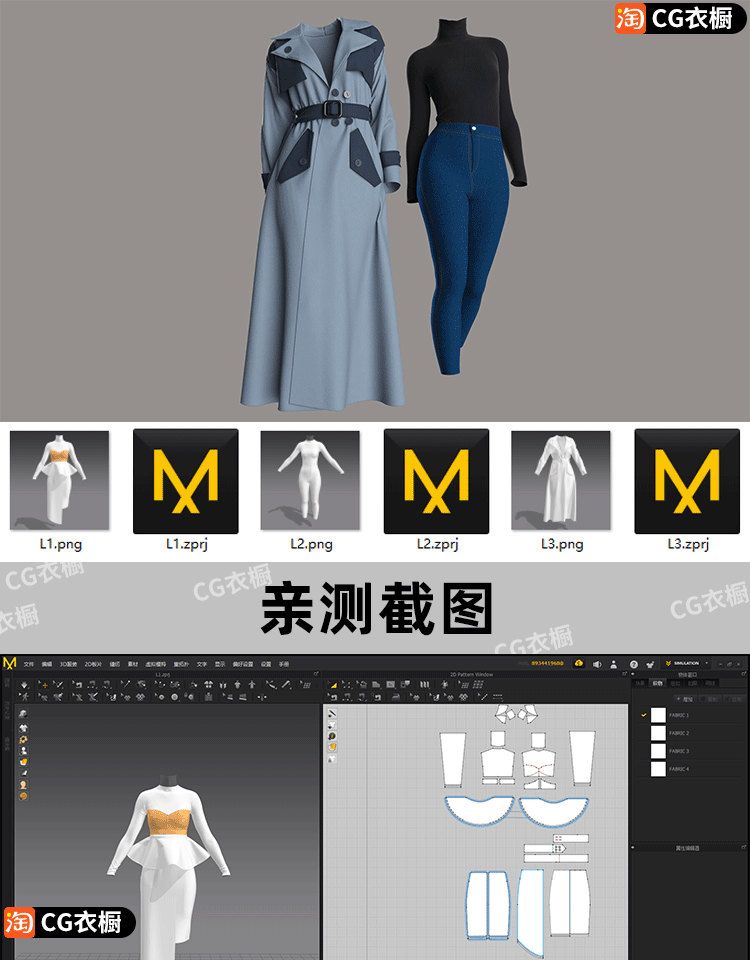Open the L1.zprj project file icon
750x960 pixels.
[186, 481]
